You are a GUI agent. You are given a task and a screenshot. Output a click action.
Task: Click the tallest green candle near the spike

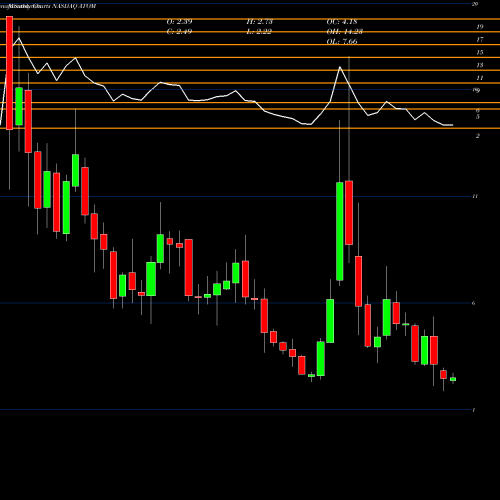click(340, 231)
